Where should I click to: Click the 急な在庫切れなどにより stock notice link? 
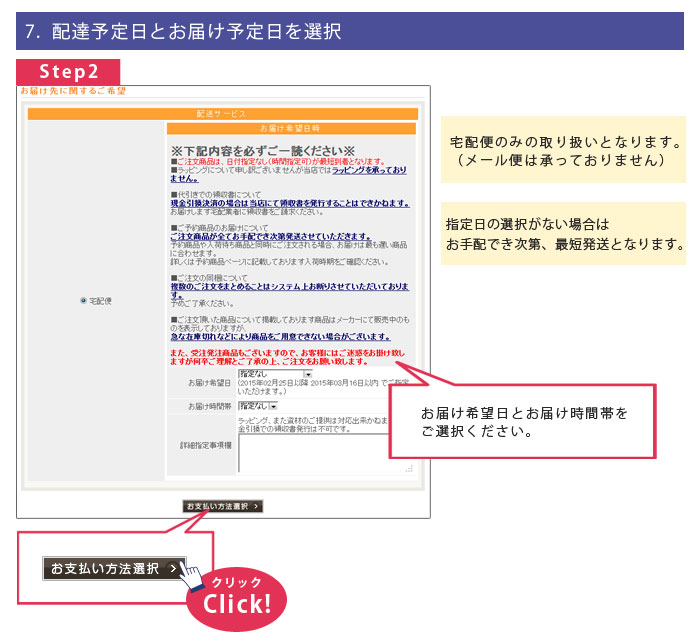tap(280, 337)
